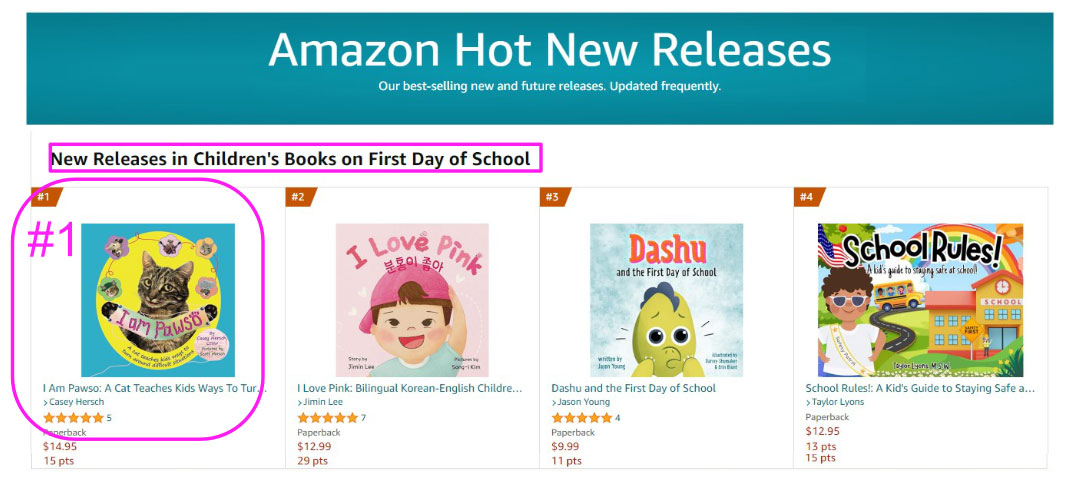Open the I Am Pawso title link

pyautogui.click(x=155, y=388)
